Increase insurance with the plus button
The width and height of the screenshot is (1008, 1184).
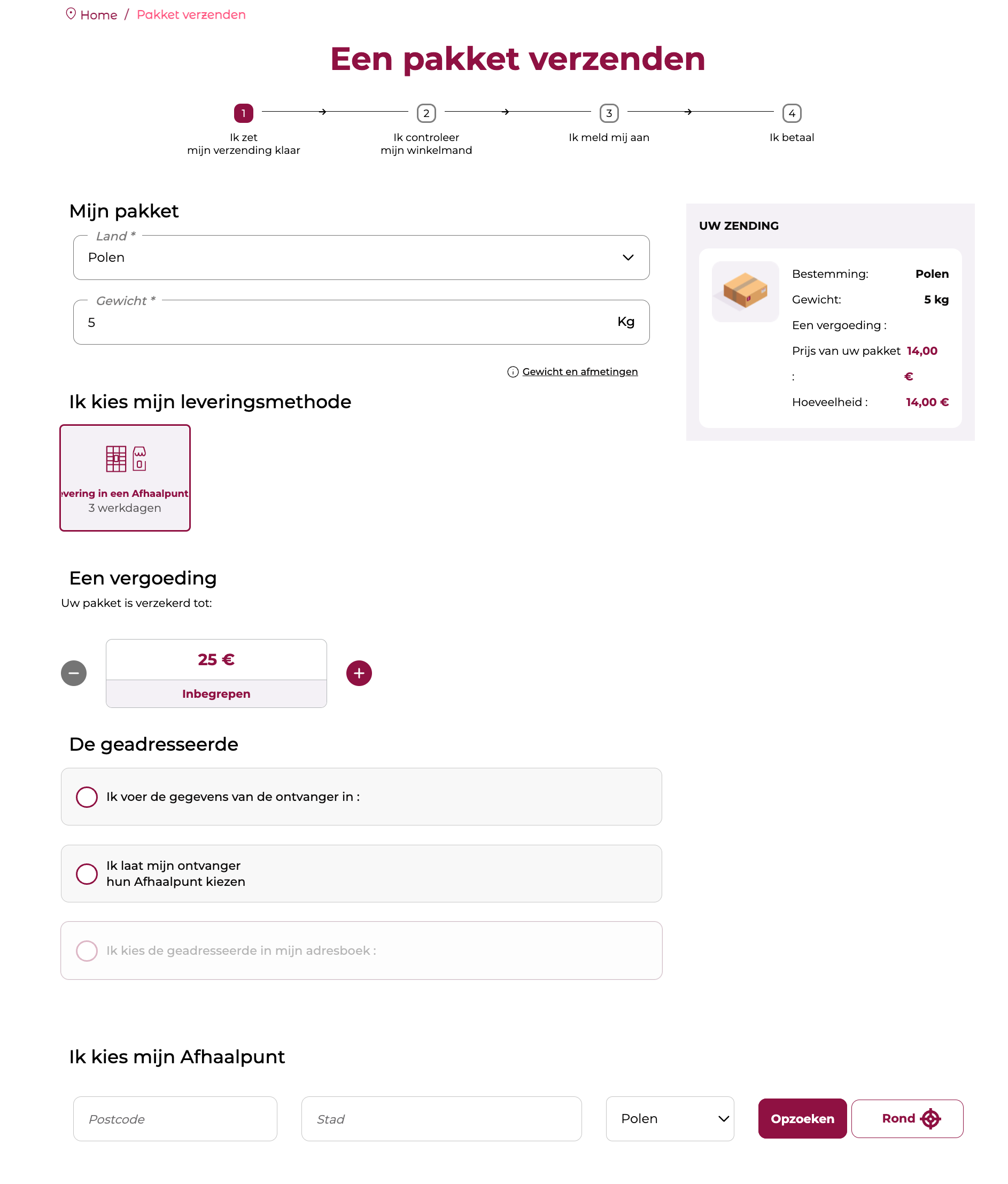359,673
